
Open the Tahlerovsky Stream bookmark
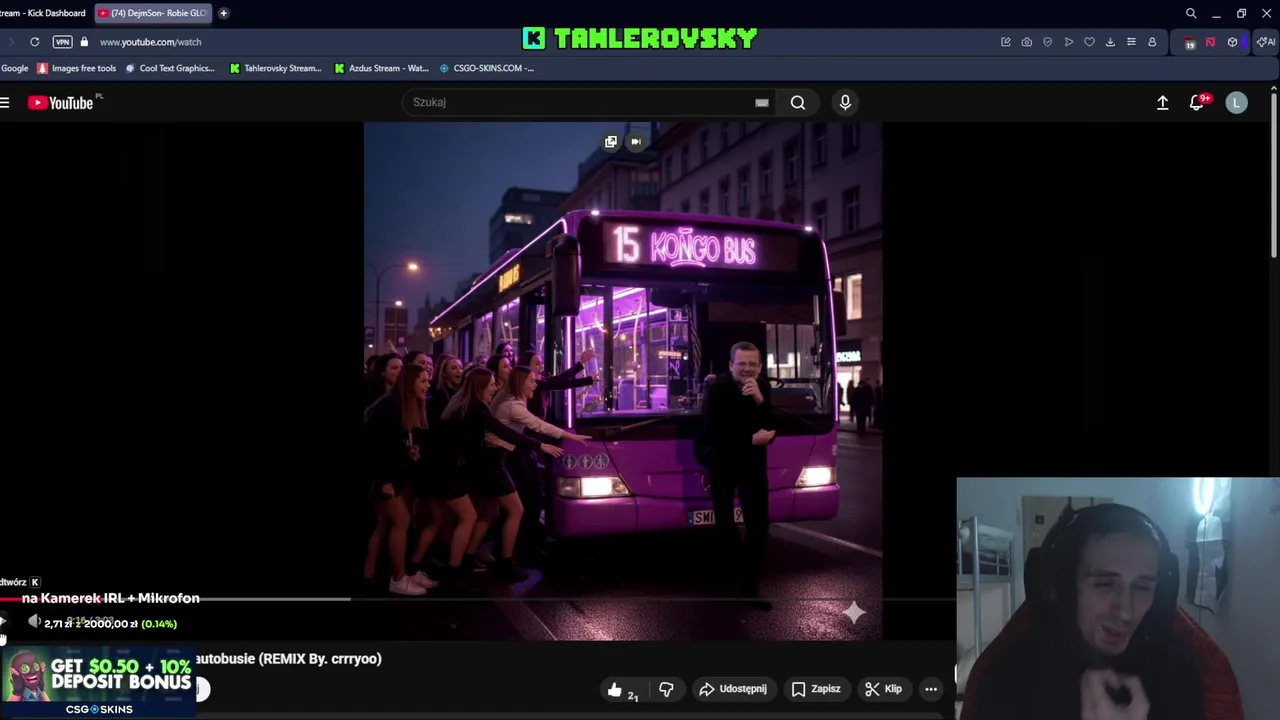(276, 68)
